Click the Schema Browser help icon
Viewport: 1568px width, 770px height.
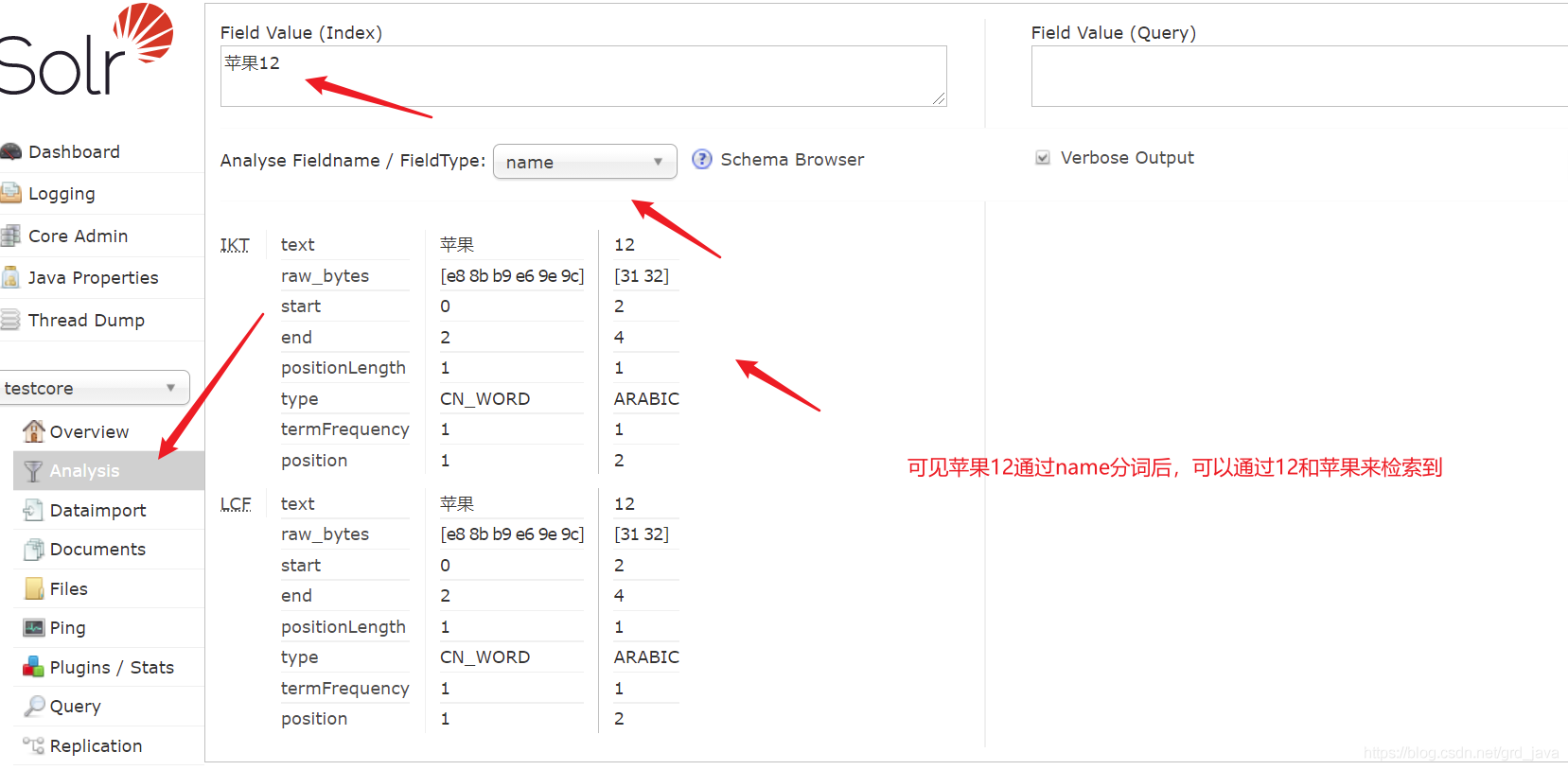click(701, 159)
